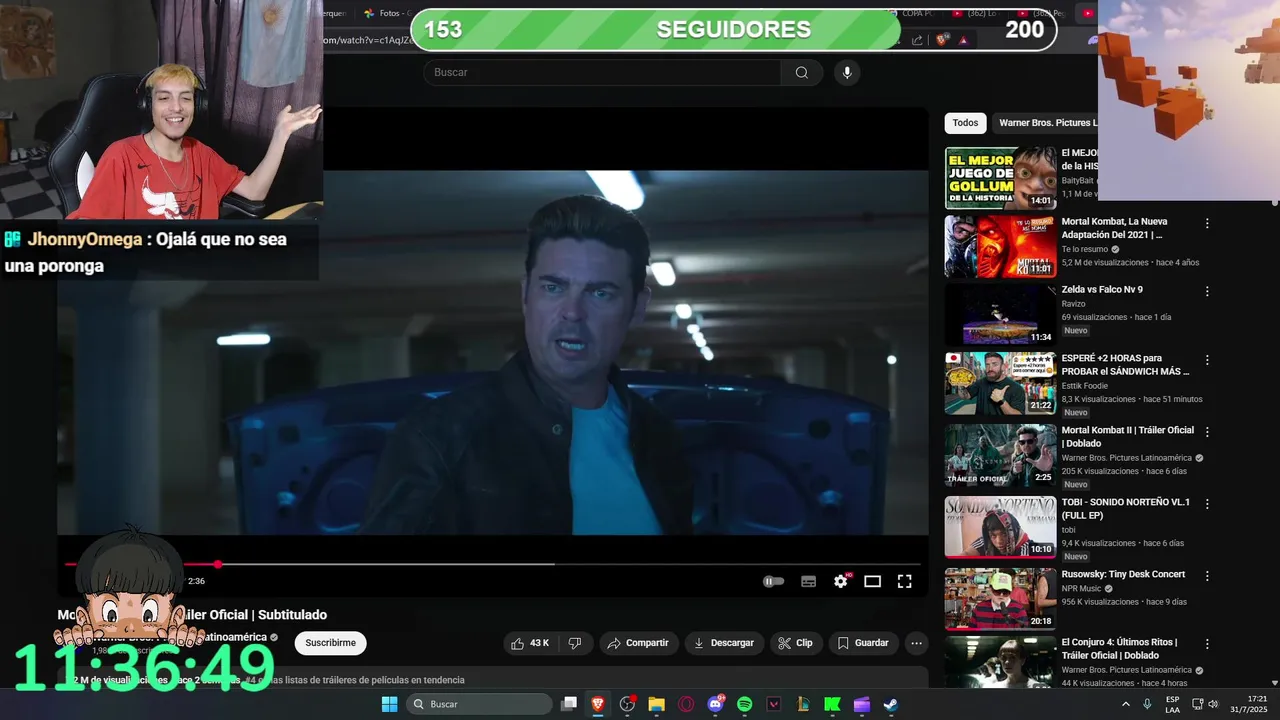The width and height of the screenshot is (1280, 720).
Task: Click the Estrik Foodie channel name
Action: [1087, 385]
